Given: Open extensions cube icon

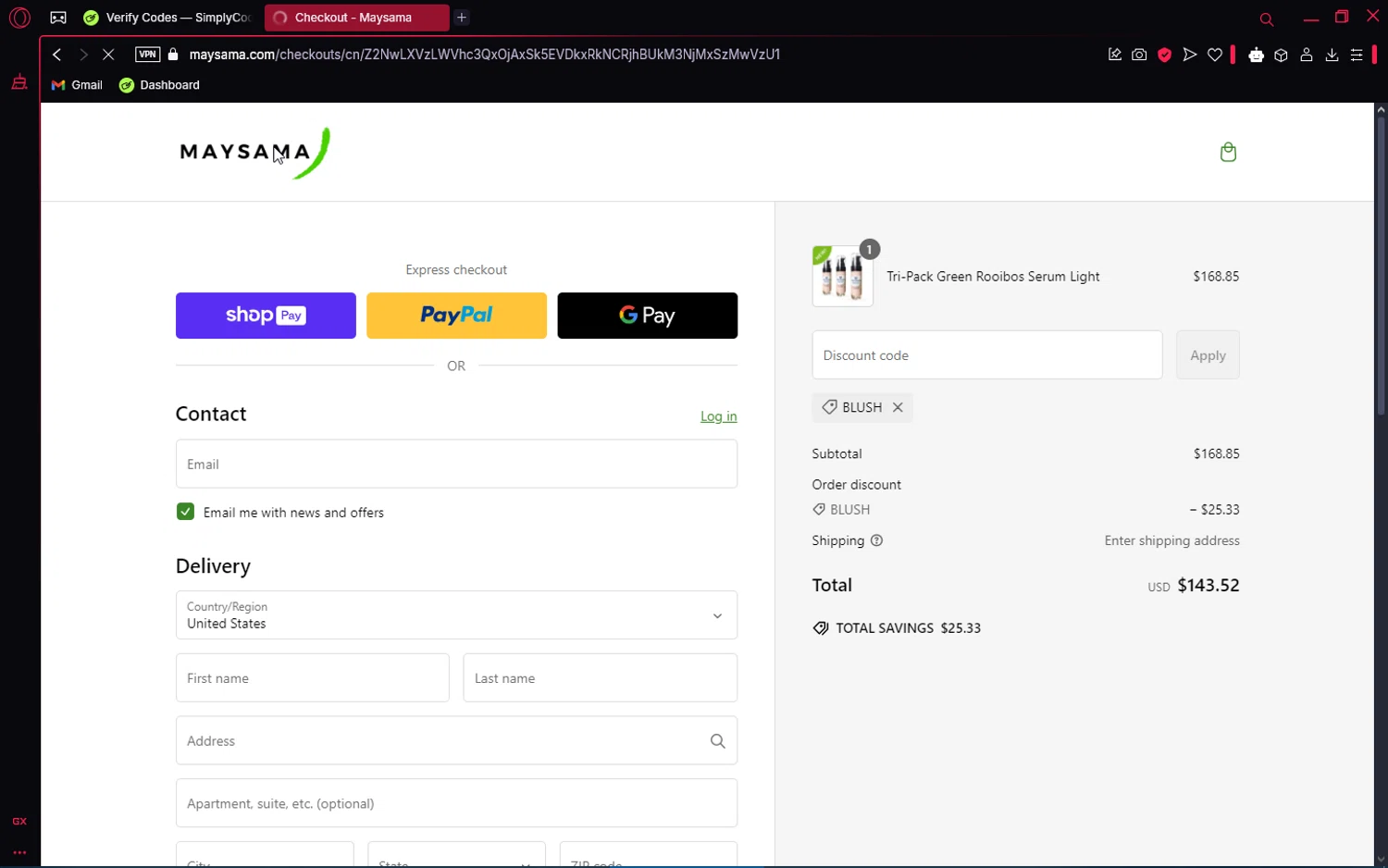Looking at the screenshot, I should point(1282,55).
